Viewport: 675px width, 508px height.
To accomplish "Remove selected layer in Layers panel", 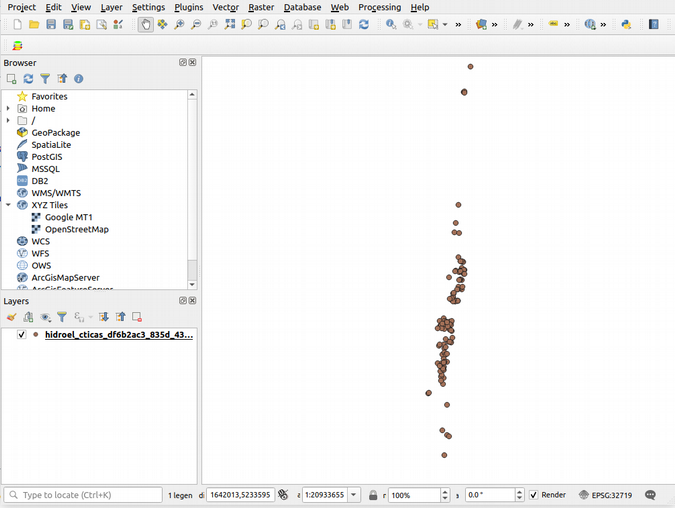I will click(x=137, y=317).
